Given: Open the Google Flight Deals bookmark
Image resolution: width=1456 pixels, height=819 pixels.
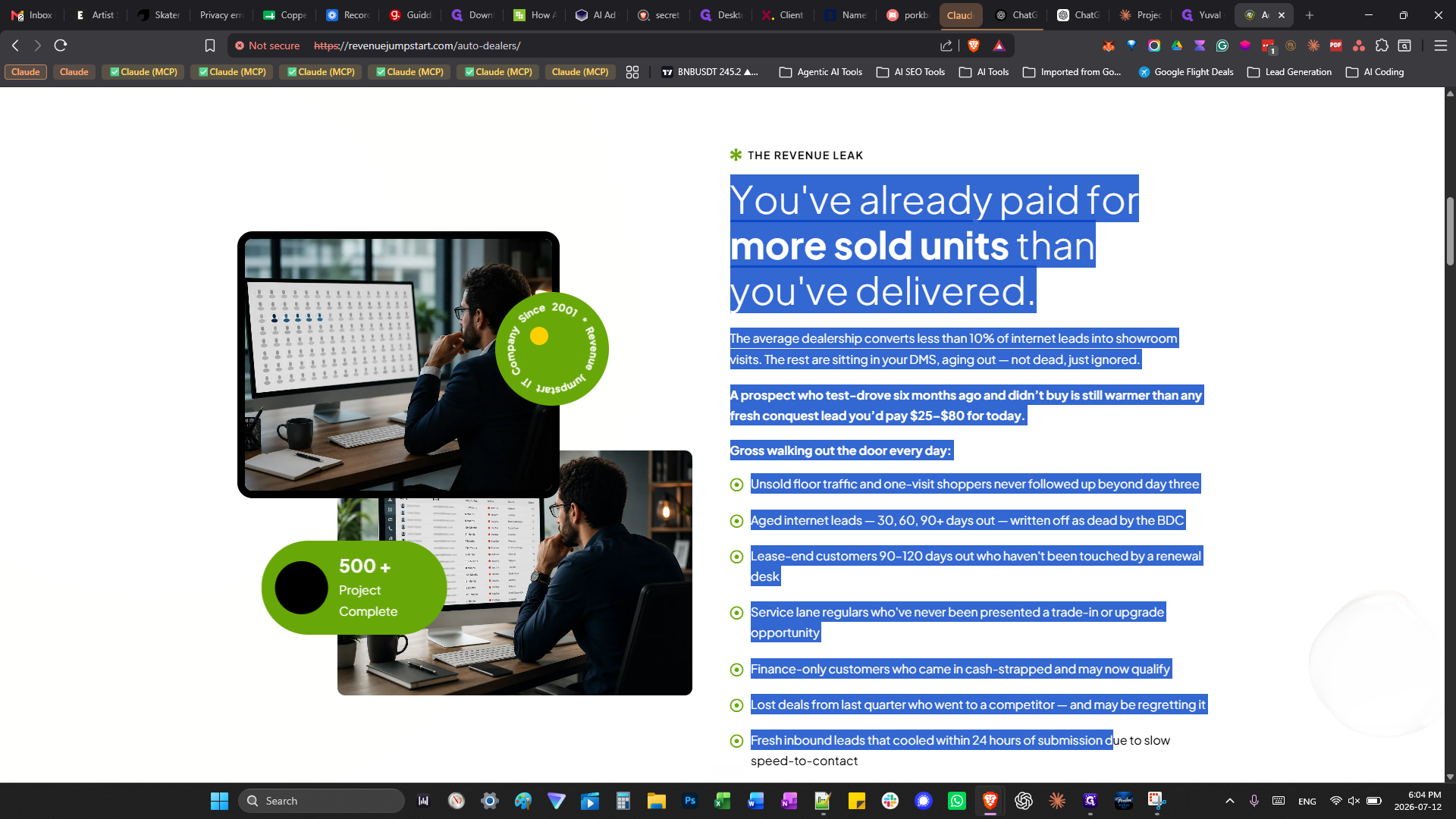Looking at the screenshot, I should [x=1186, y=72].
